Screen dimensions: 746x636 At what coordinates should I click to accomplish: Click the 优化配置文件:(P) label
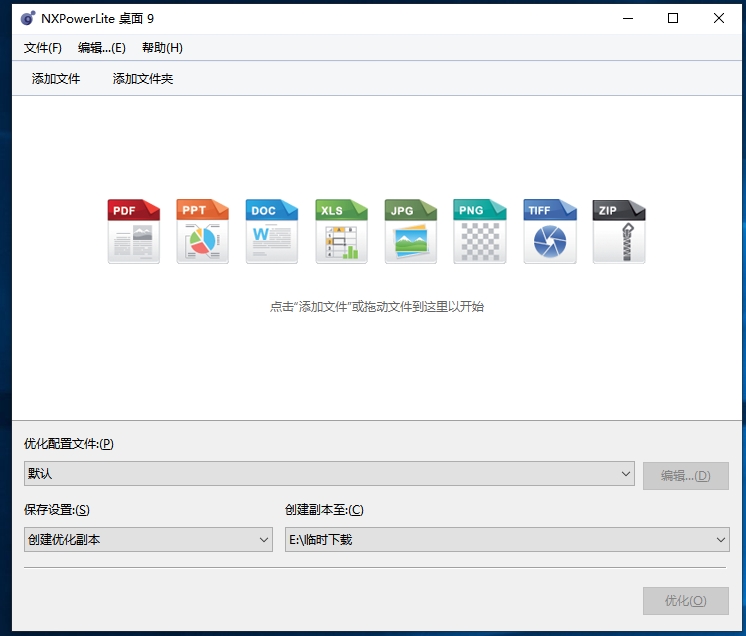[69, 444]
